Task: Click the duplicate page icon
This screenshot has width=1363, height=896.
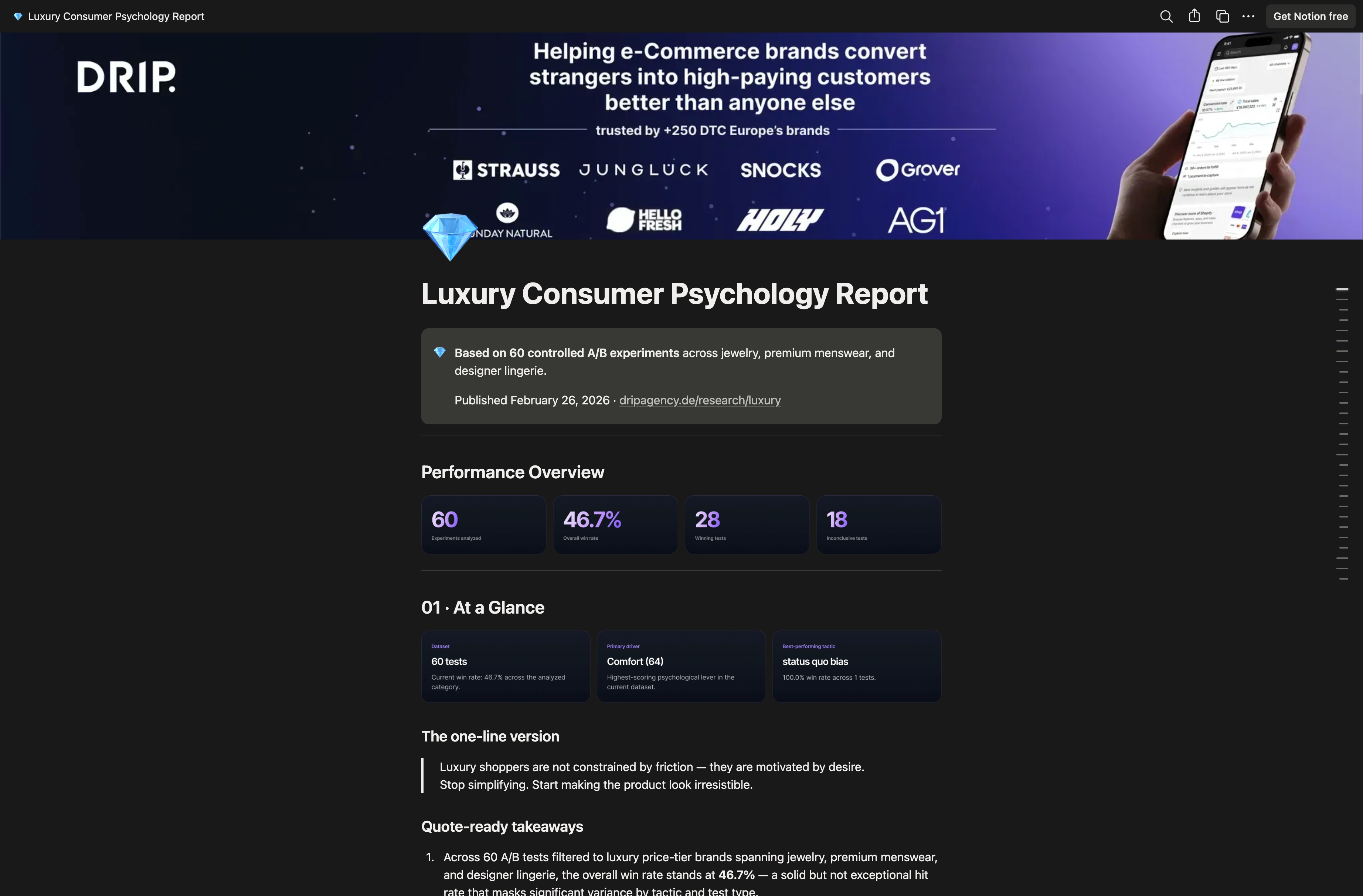Action: [x=1222, y=16]
